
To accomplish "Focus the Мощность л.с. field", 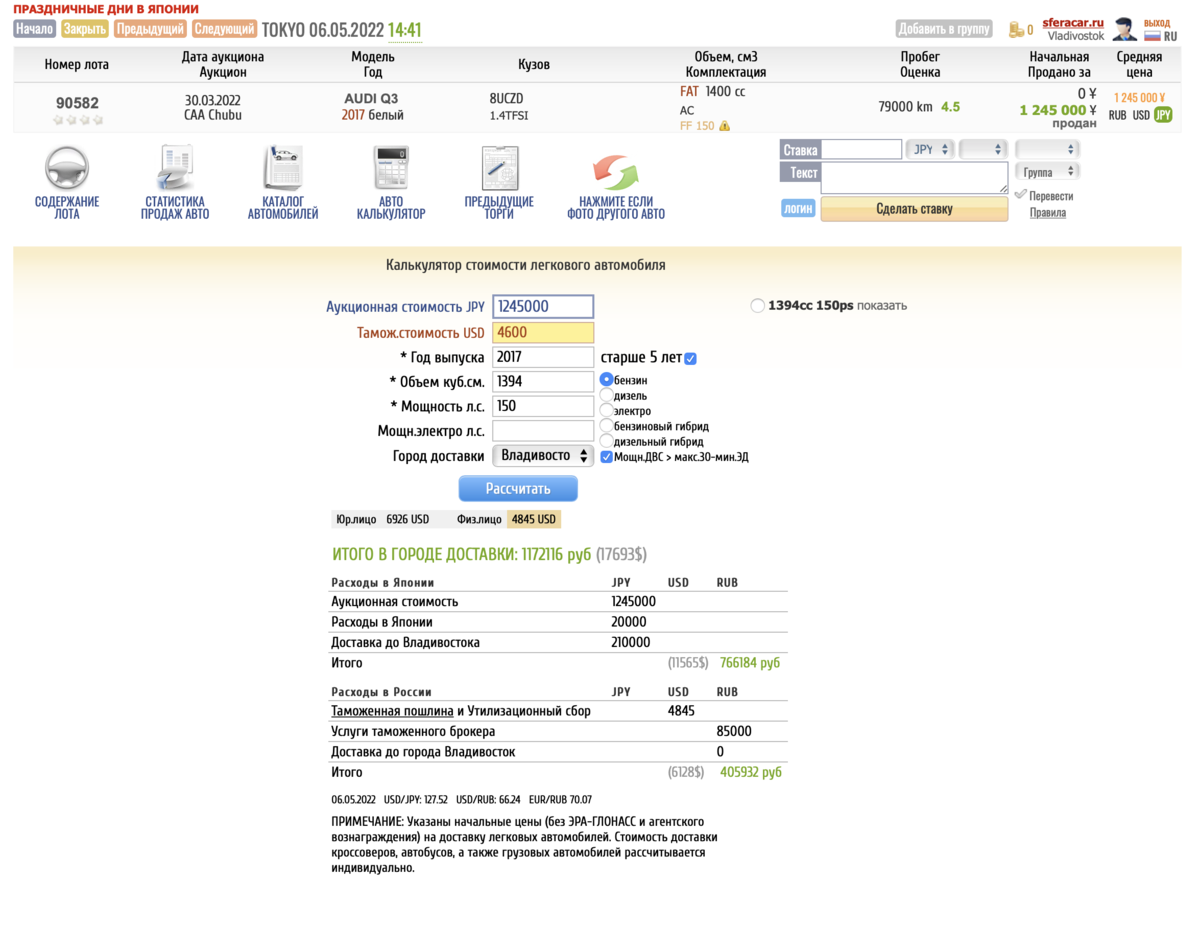I will coord(544,406).
